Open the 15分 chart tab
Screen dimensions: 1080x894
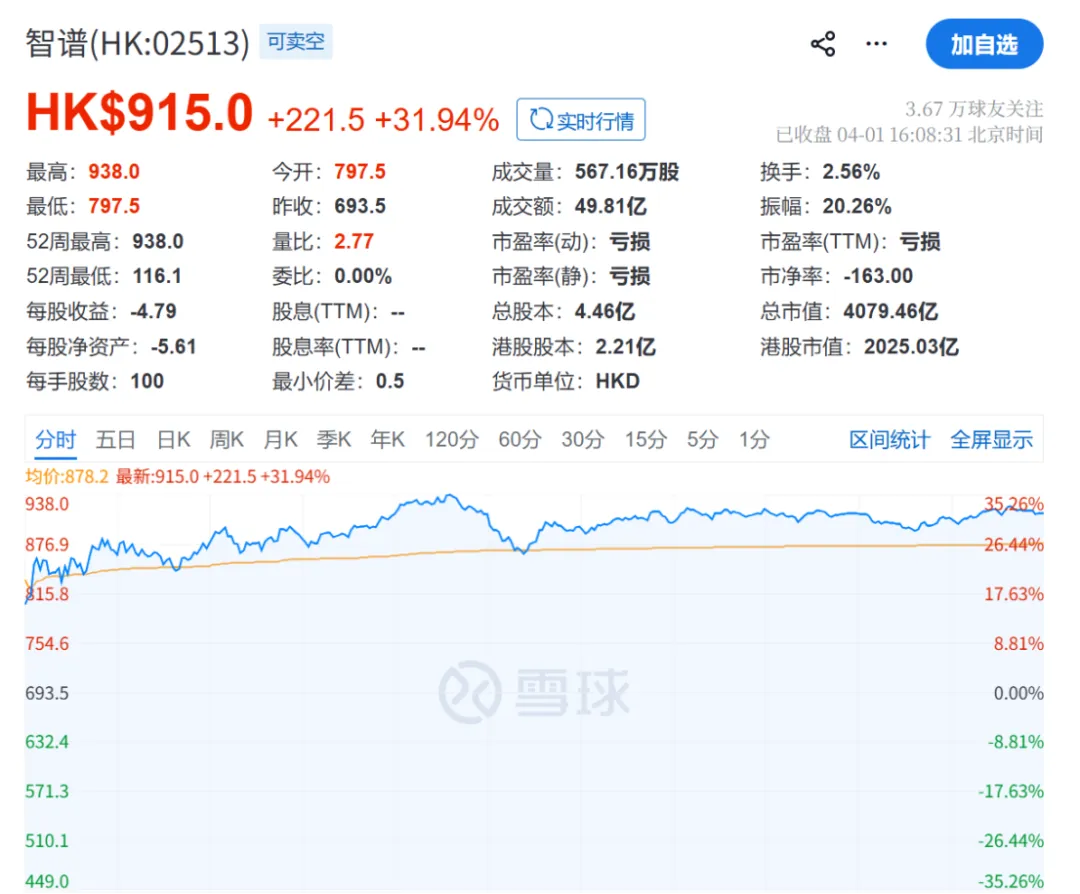(x=645, y=439)
